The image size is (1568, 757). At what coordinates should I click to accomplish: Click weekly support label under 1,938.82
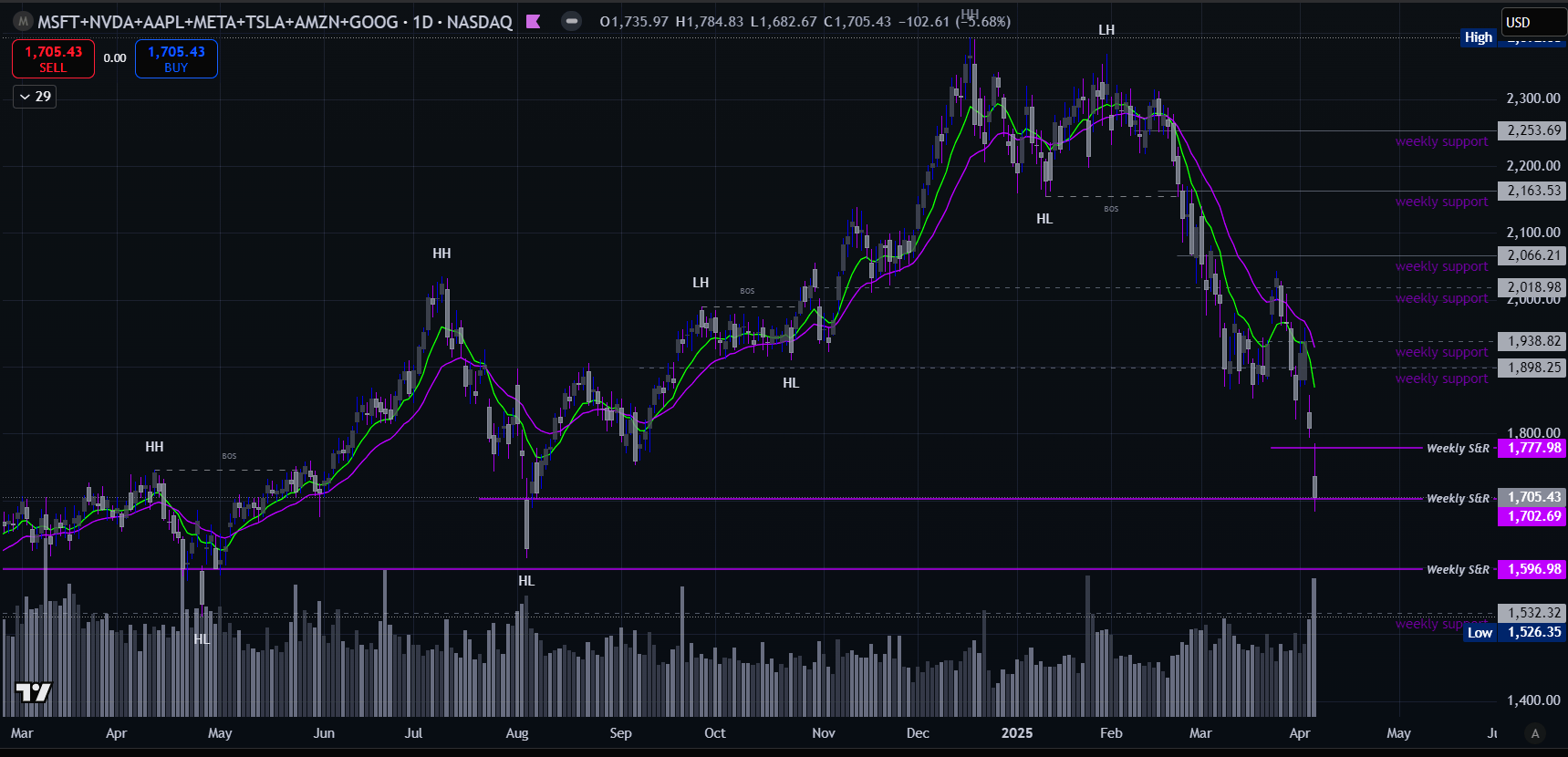[1441, 352]
